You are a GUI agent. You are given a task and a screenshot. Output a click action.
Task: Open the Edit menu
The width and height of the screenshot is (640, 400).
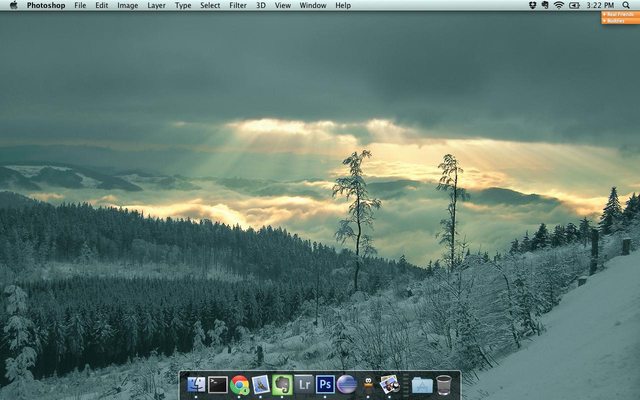tap(102, 5)
